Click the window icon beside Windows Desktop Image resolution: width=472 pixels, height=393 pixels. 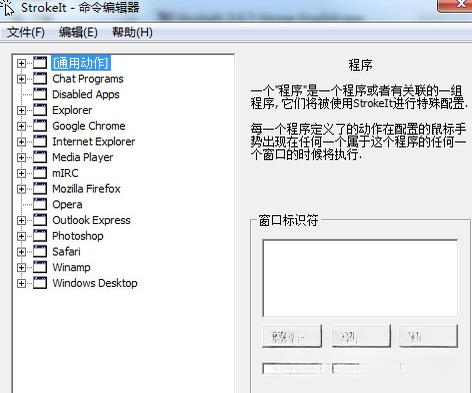click(x=40, y=283)
